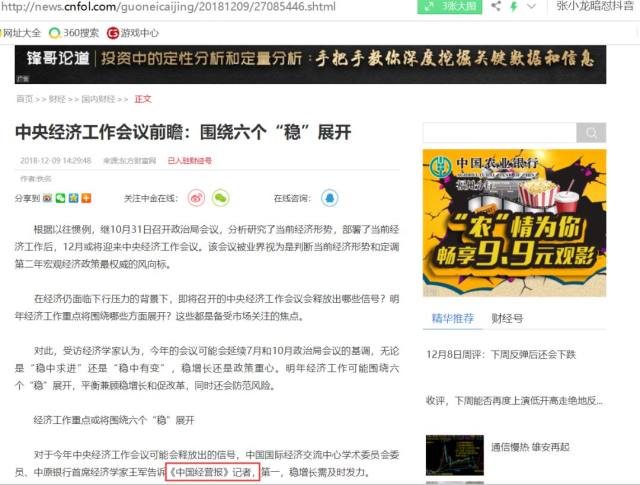Click the 《中国经营报》记者 text in the article
This screenshot has height=485, width=640.
pyautogui.click(x=212, y=472)
